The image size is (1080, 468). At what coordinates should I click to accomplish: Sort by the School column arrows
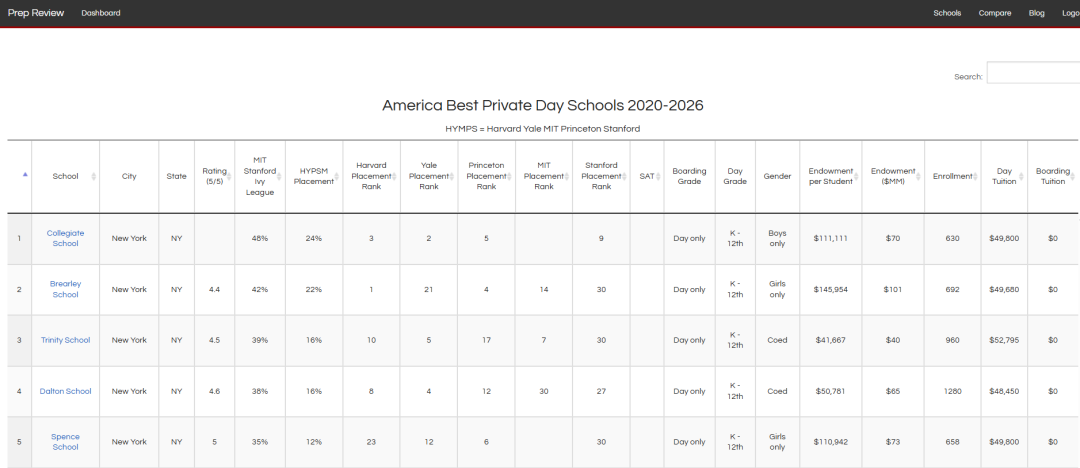click(x=94, y=176)
